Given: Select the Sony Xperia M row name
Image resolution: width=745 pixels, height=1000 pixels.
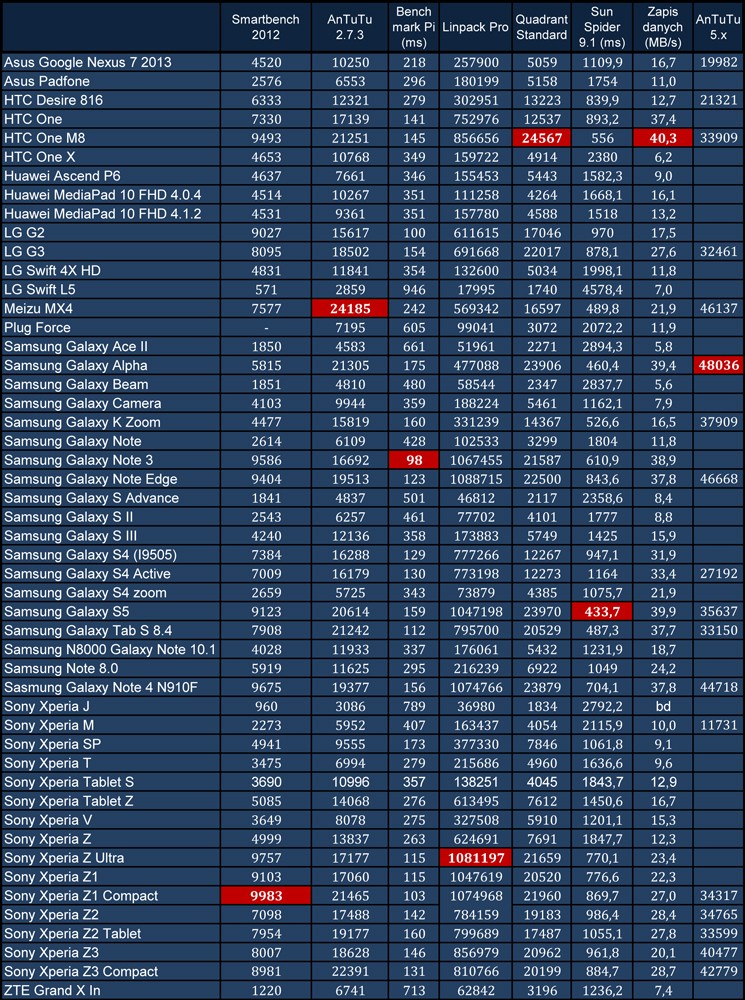Looking at the screenshot, I should [x=49, y=725].
